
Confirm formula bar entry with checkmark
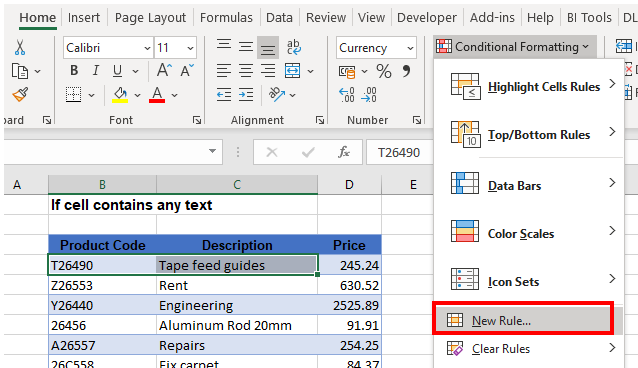click(x=308, y=152)
